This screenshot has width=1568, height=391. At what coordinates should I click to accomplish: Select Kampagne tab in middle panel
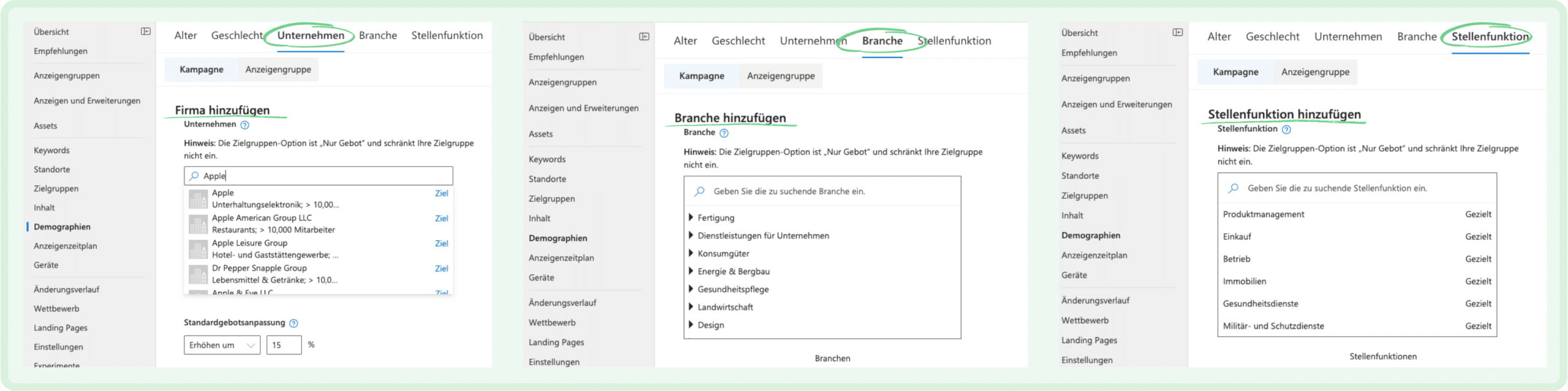(702, 76)
